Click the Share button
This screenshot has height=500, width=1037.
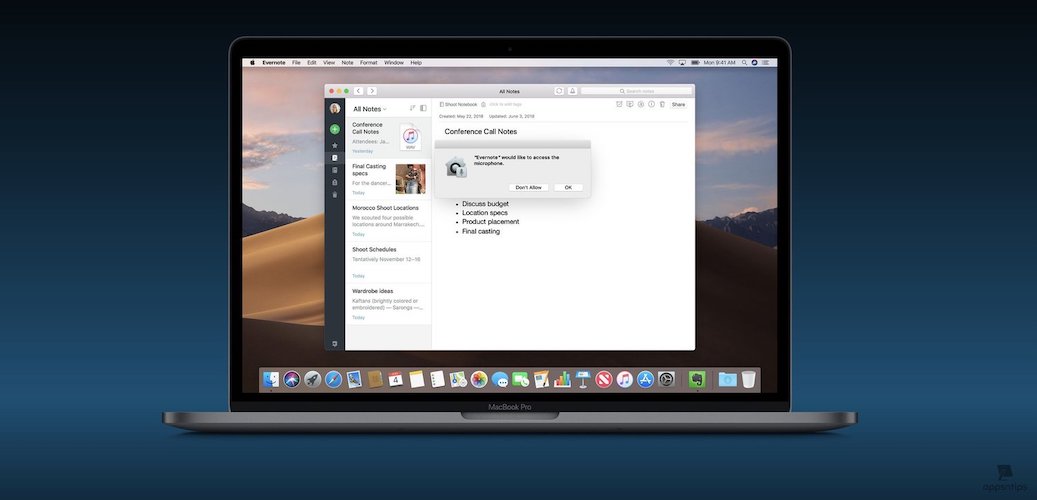(x=678, y=104)
